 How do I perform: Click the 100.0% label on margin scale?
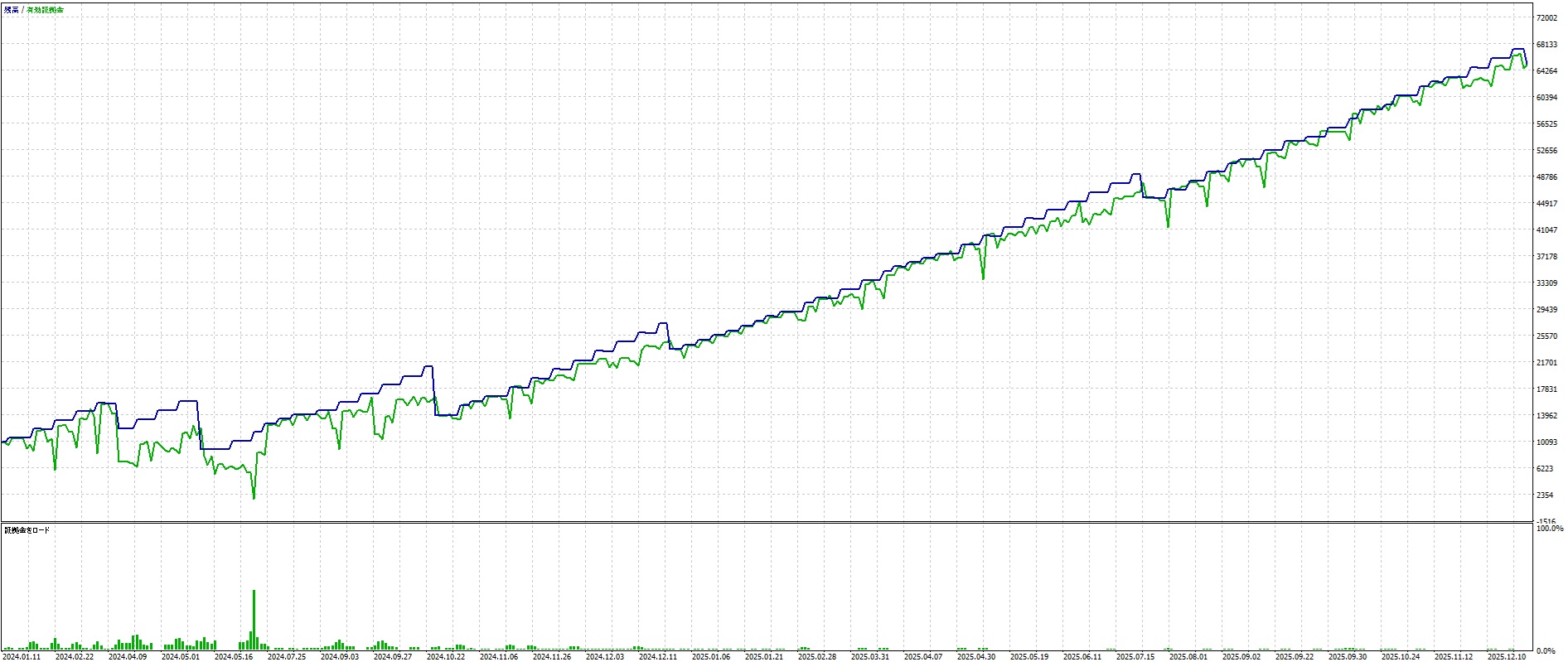(1549, 529)
